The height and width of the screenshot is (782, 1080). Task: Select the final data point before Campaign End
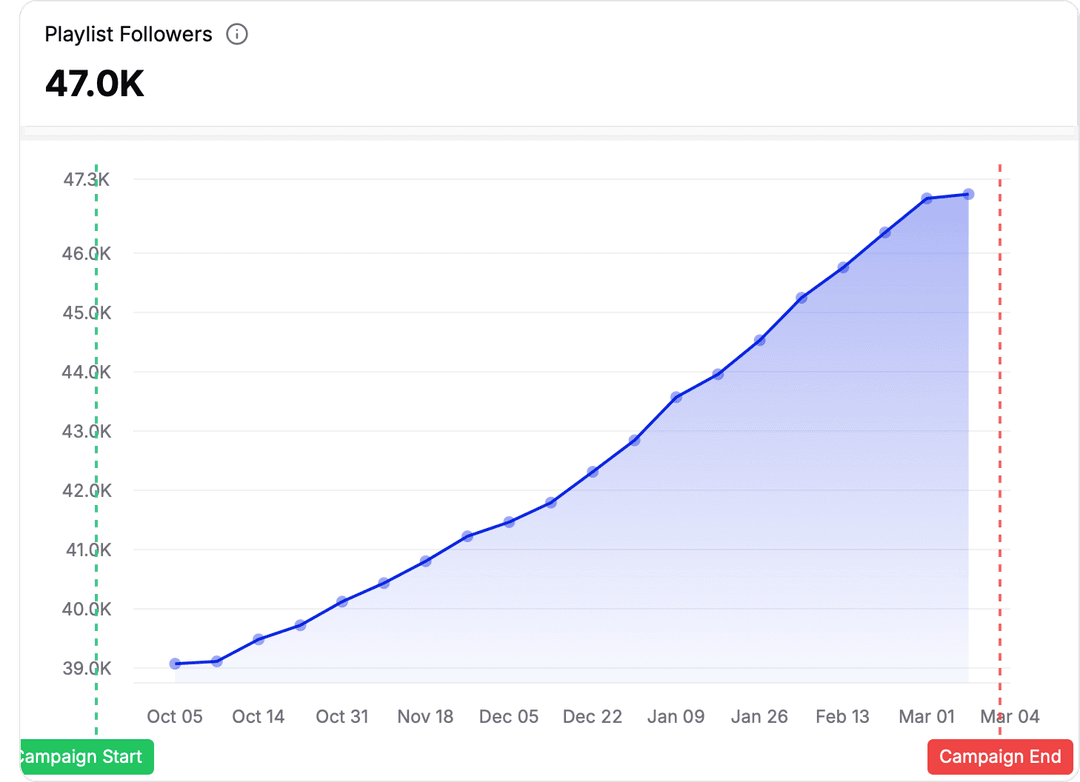tap(967, 194)
